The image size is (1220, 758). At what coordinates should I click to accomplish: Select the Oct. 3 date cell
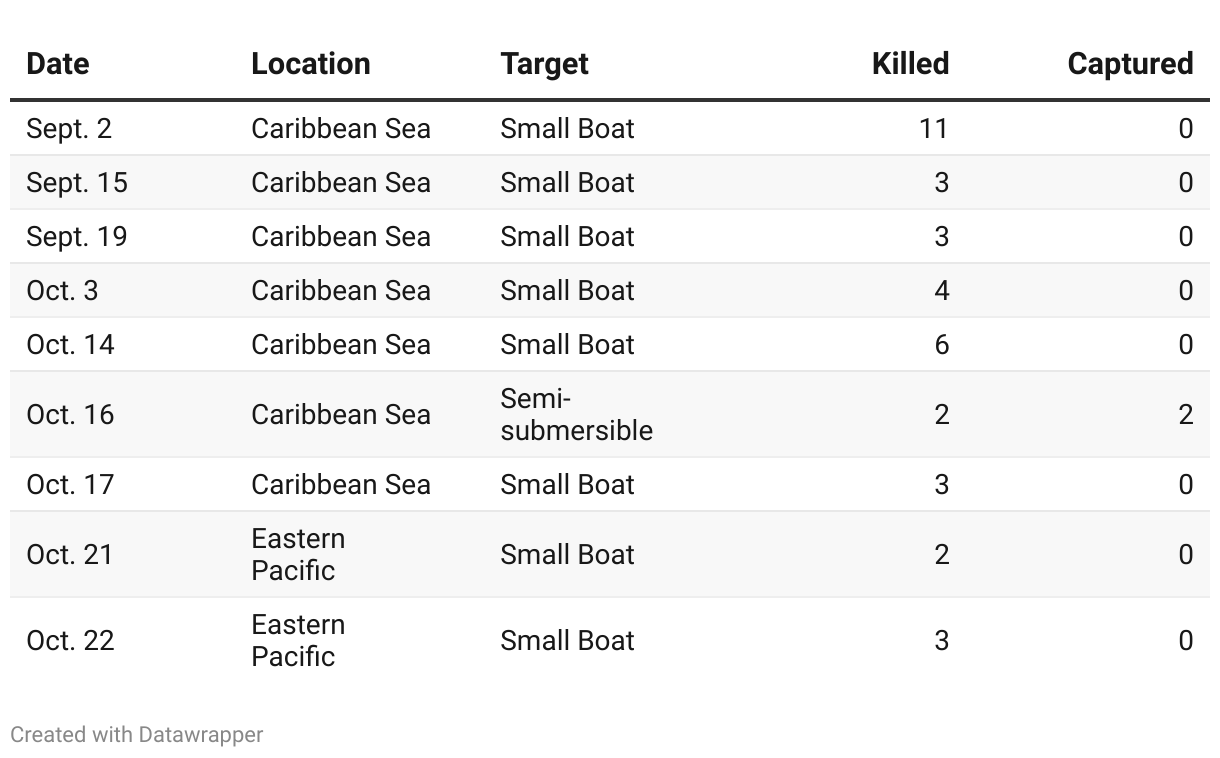pyautogui.click(x=62, y=291)
